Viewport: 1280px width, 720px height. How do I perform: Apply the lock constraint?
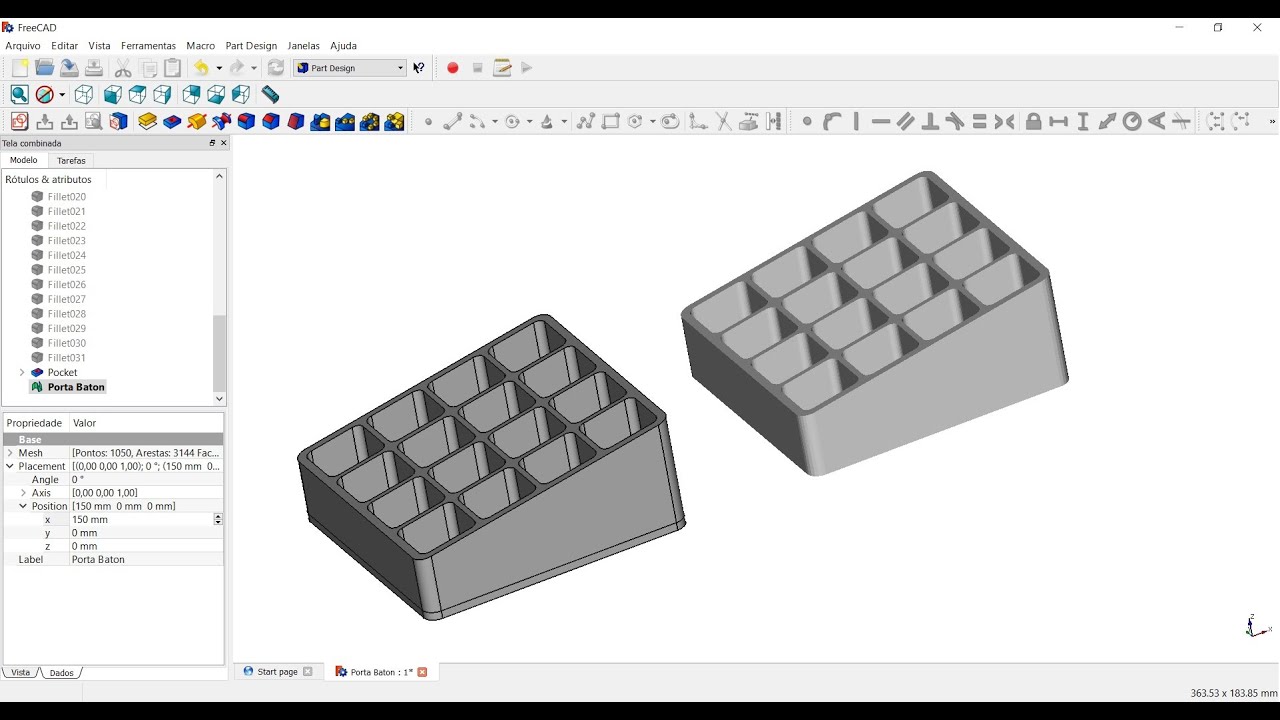pyautogui.click(x=1034, y=122)
